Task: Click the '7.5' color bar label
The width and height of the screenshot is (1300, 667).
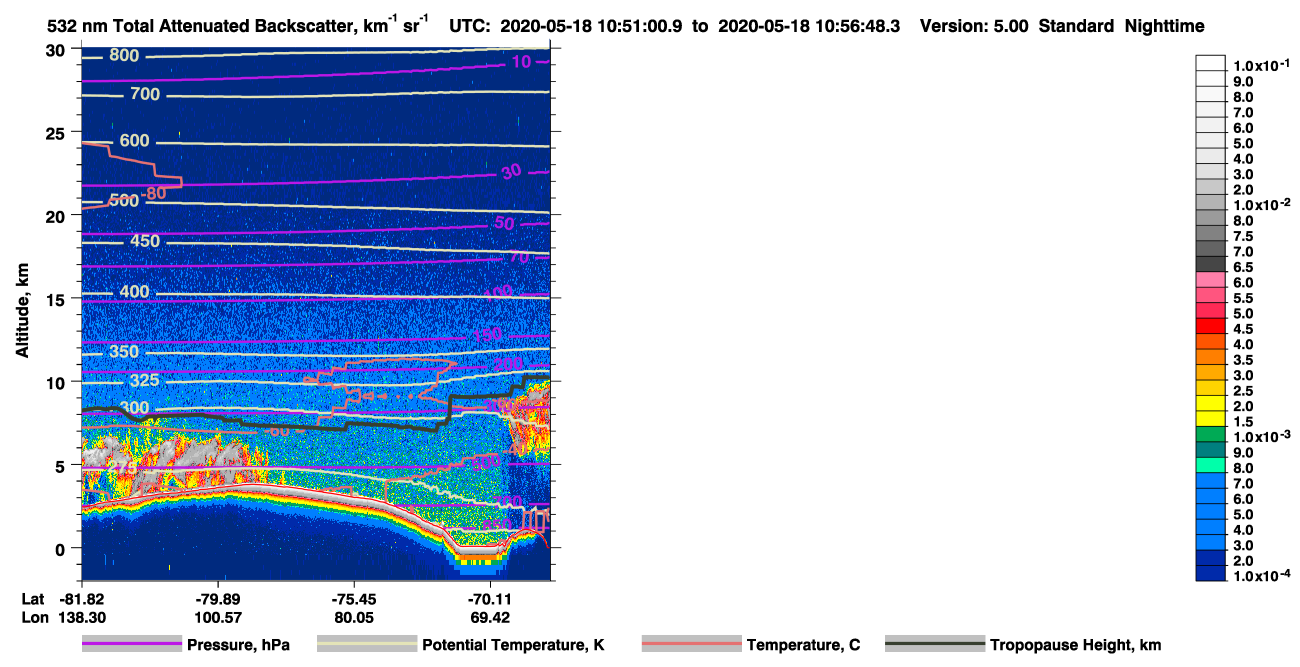Action: pos(1241,236)
